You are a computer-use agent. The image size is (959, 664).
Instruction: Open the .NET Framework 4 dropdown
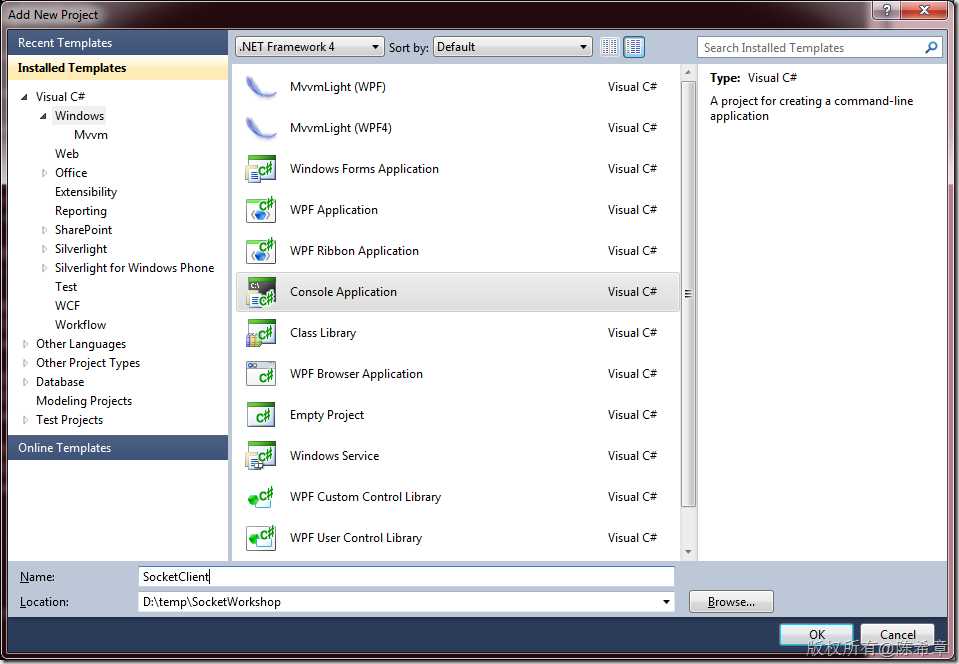pos(309,47)
